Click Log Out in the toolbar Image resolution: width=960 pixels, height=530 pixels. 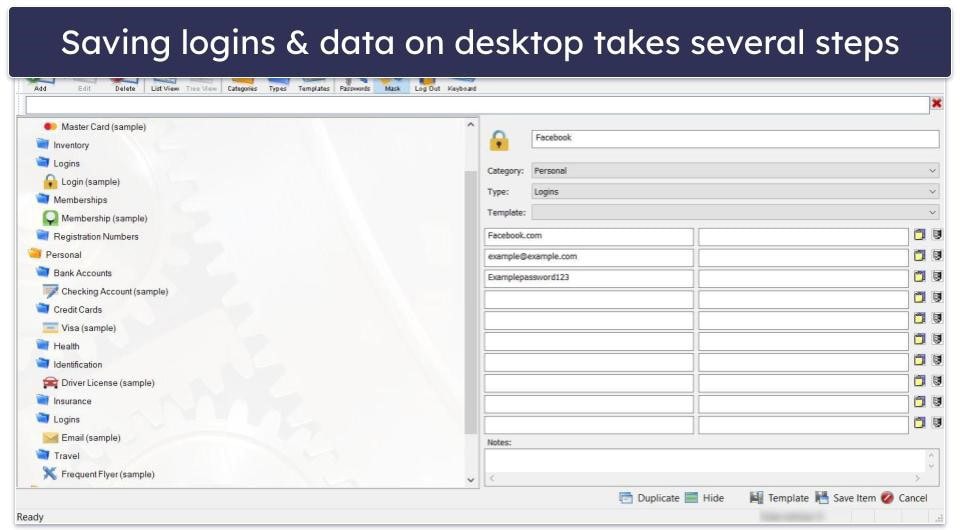(x=427, y=84)
